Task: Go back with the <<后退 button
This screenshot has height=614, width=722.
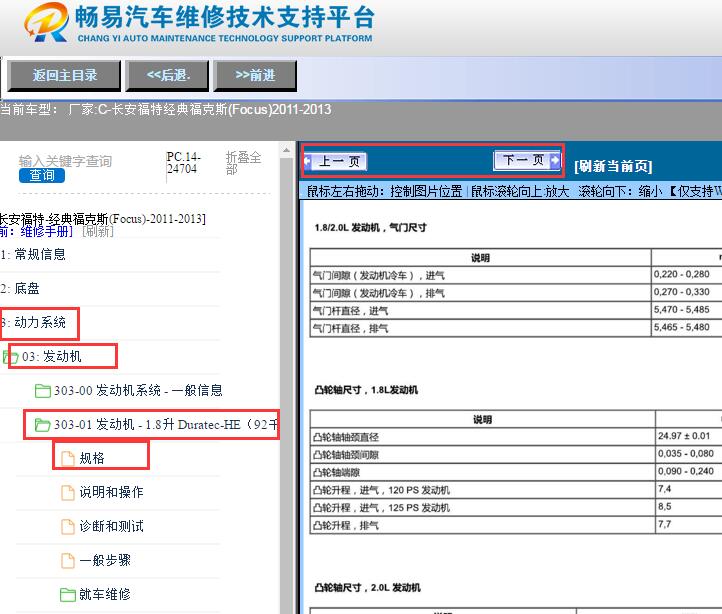Action: coord(168,75)
